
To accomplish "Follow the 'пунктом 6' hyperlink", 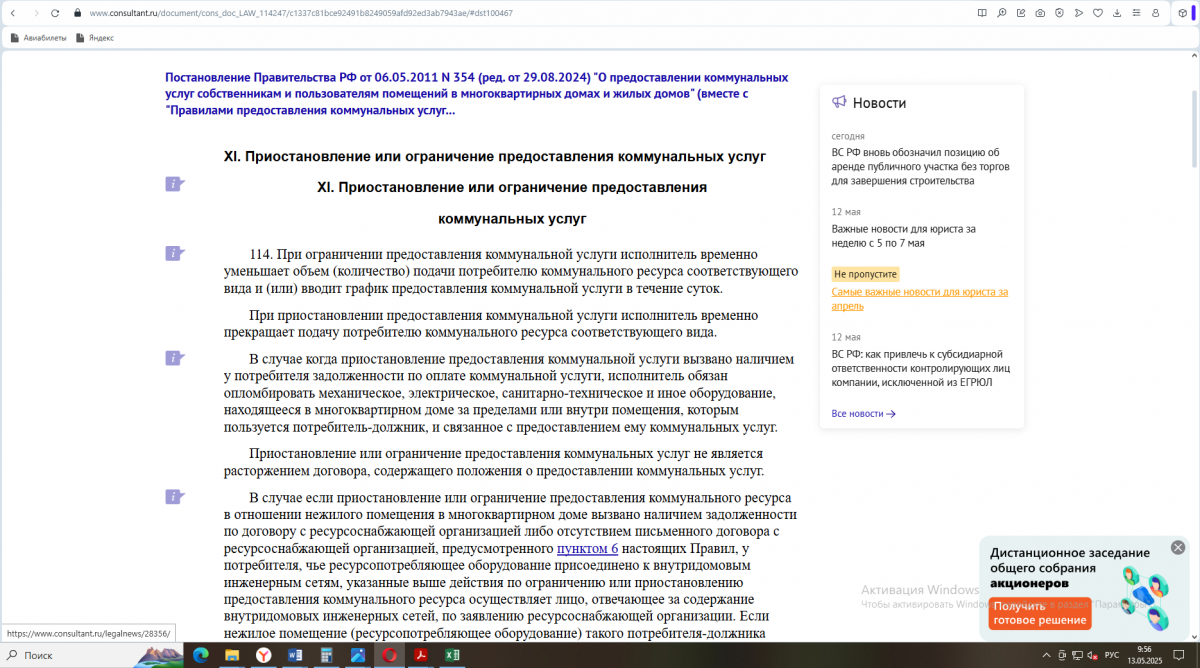I will [x=587, y=548].
